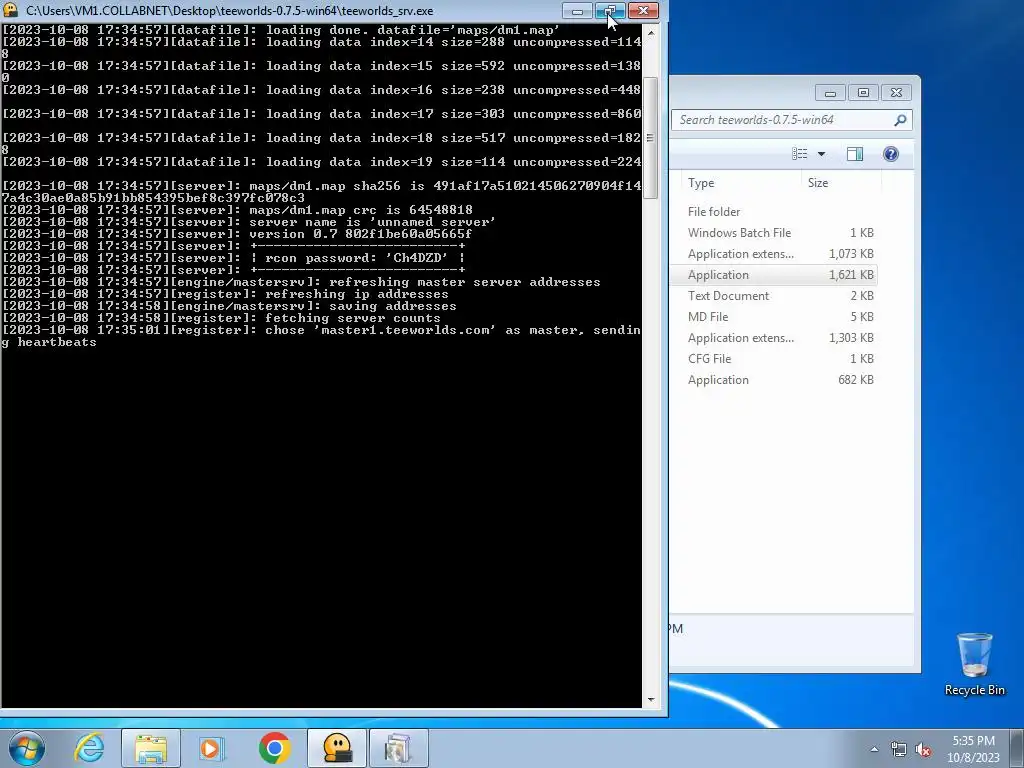This screenshot has height=768, width=1024.
Task: Open Windows Explorer taskbar icon
Action: (151, 748)
